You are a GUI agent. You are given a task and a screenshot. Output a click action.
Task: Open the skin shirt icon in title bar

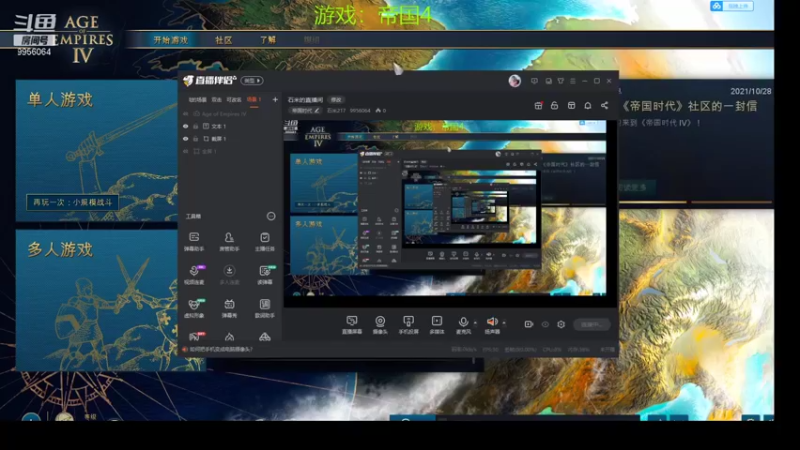[561, 81]
